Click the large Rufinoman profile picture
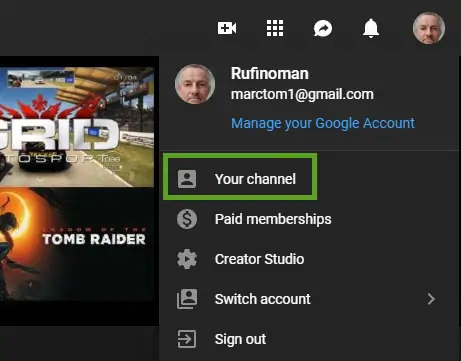Image resolution: width=461 pixels, height=361 pixels. click(x=195, y=84)
